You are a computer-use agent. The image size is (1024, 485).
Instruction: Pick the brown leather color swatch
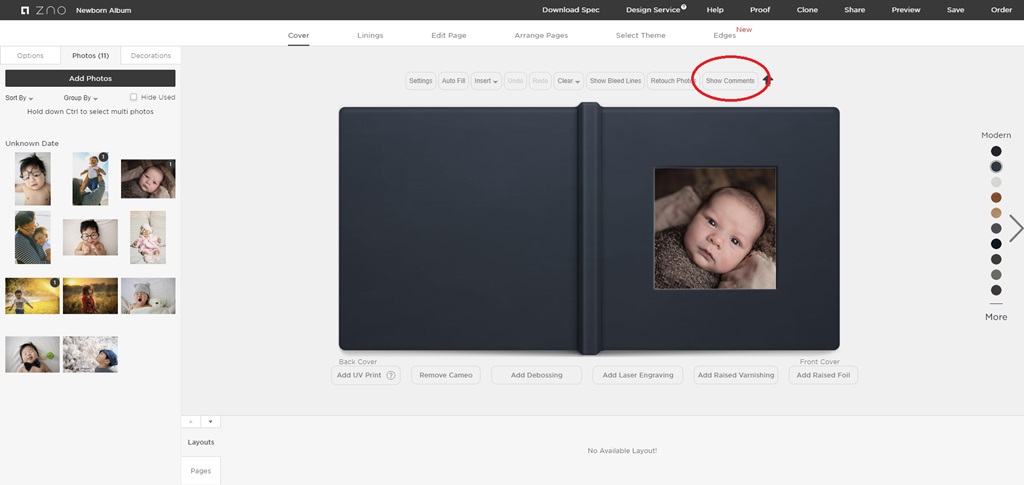996,197
